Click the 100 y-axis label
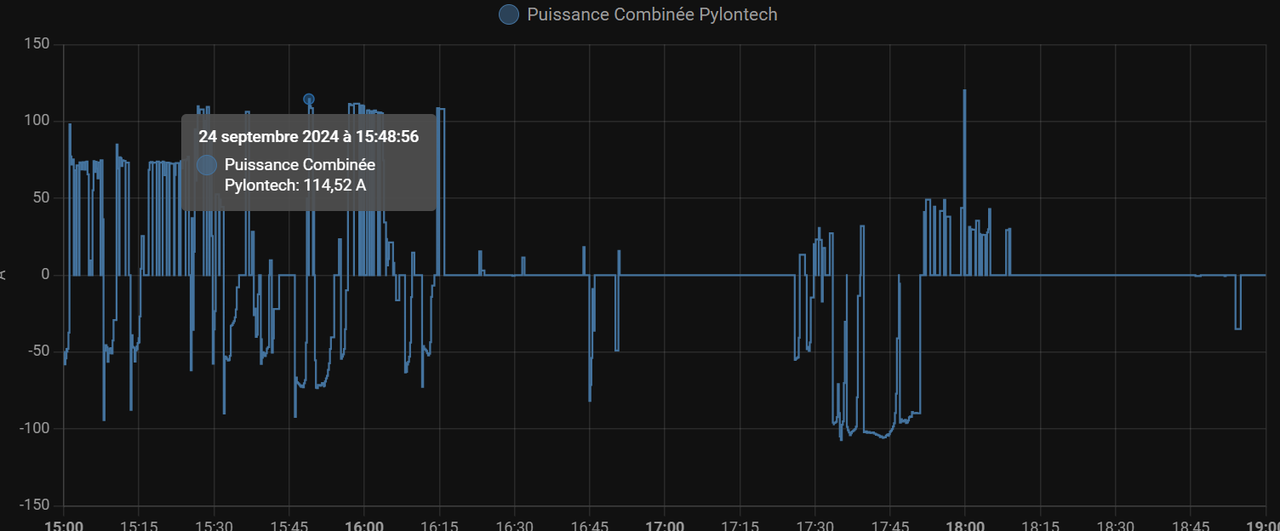The height and width of the screenshot is (531, 1280). (x=37, y=121)
